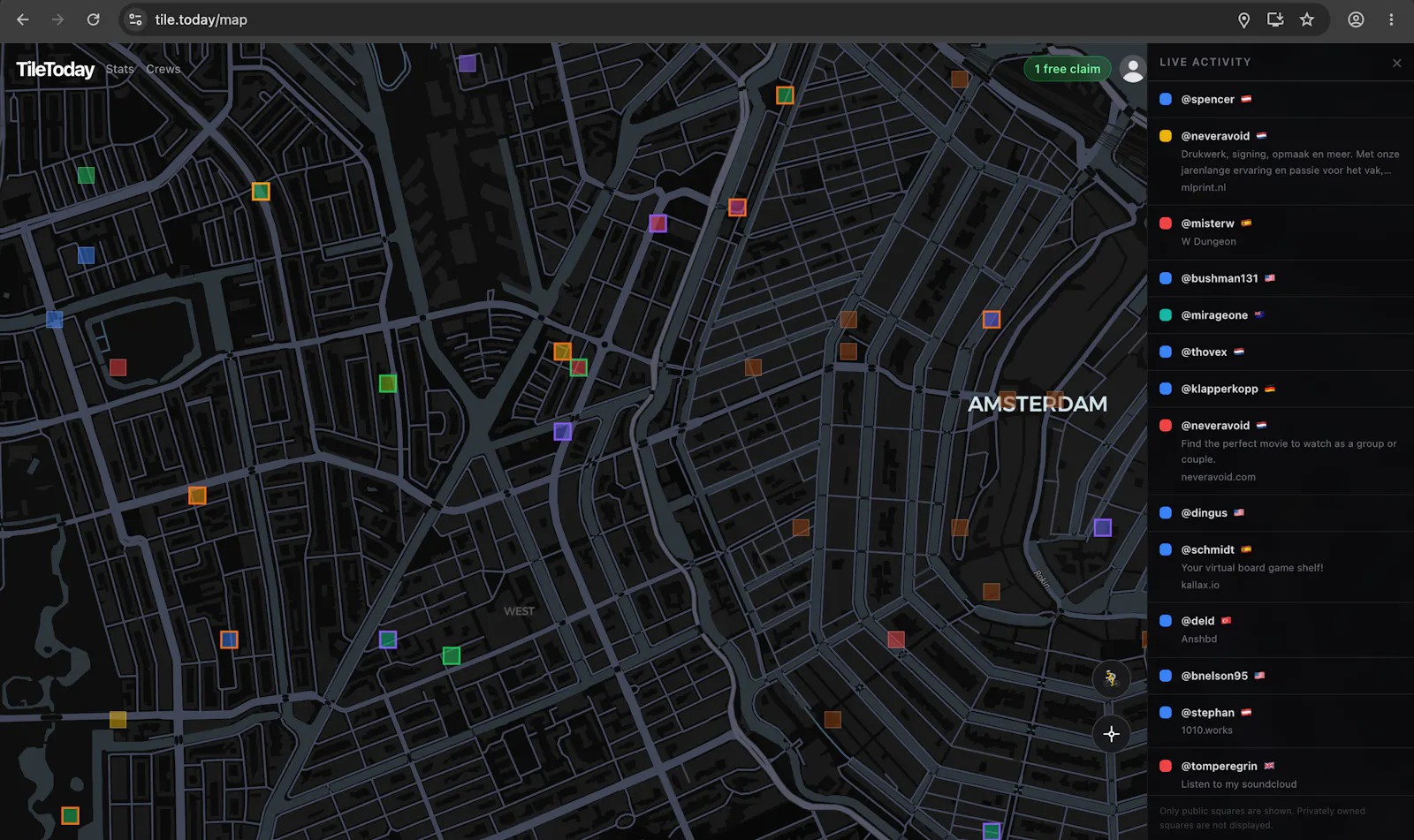This screenshot has height=840, width=1414.
Task: Click the flag icon next to @deld
Action: point(1227,621)
